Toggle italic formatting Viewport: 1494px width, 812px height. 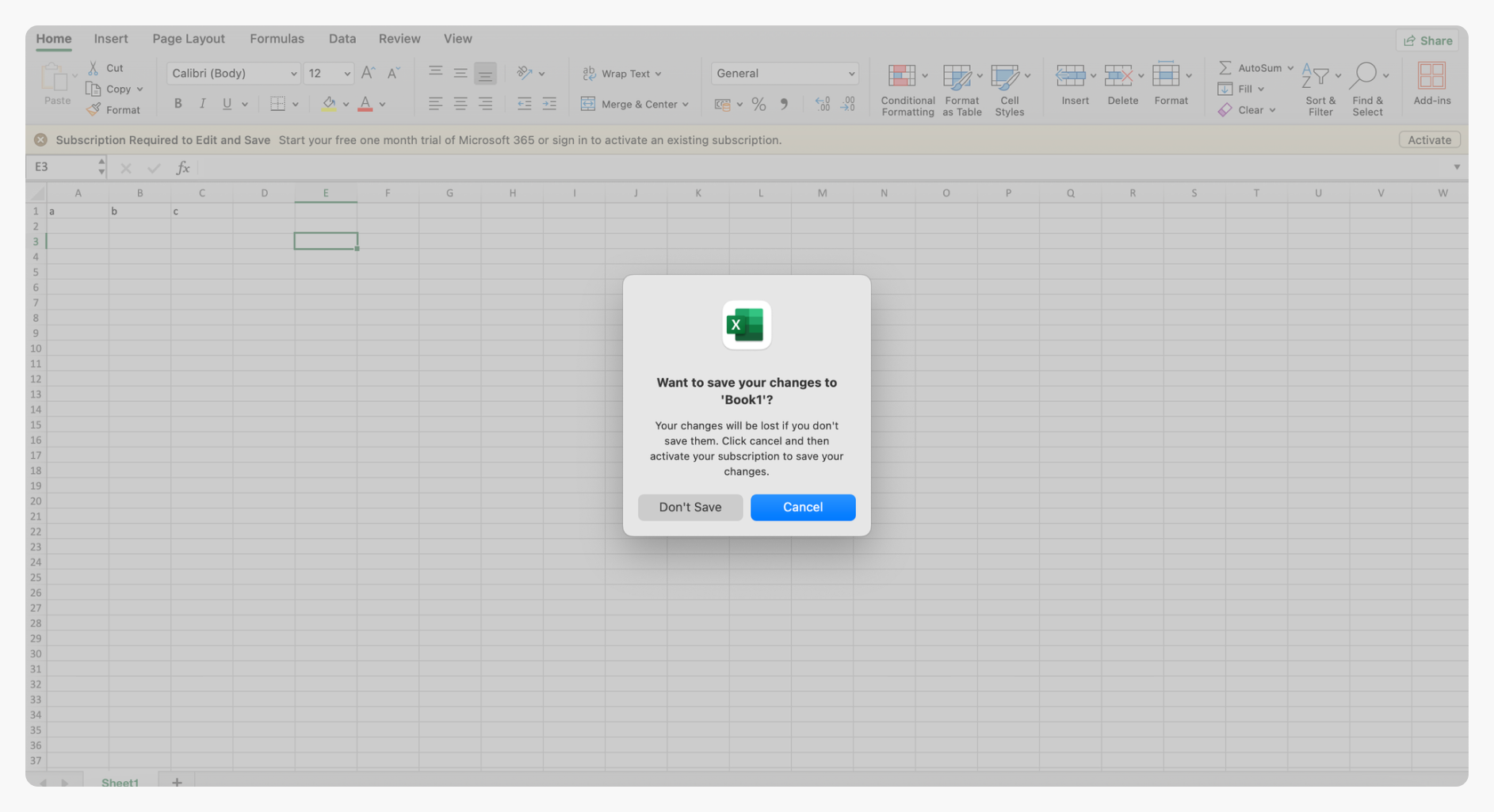(x=202, y=104)
